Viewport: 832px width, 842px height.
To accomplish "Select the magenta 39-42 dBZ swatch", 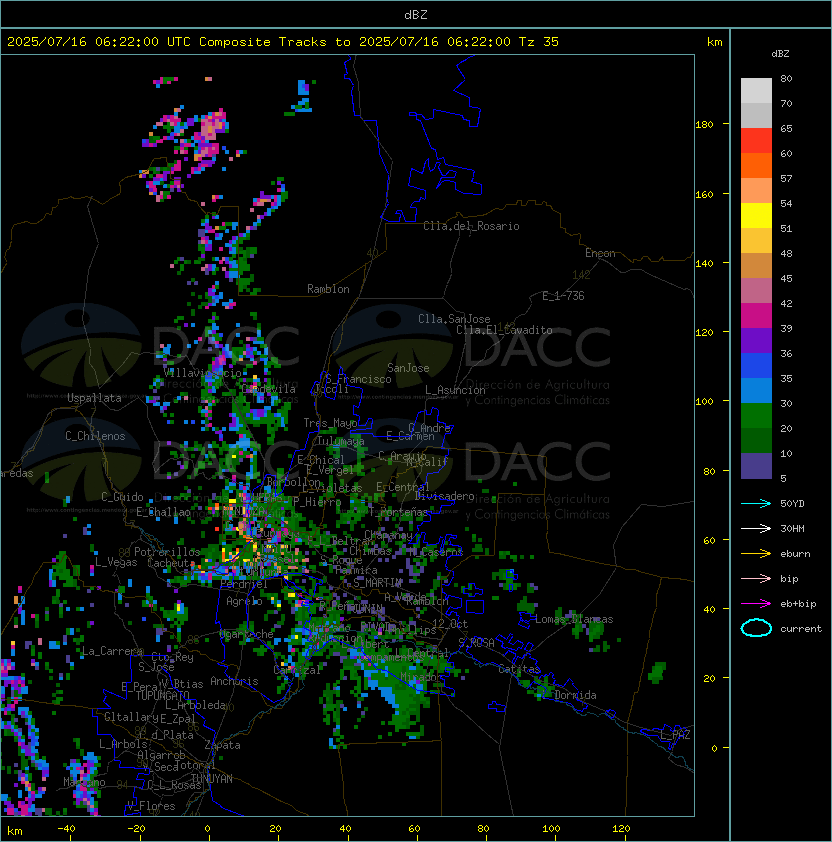I will pyautogui.click(x=756, y=316).
